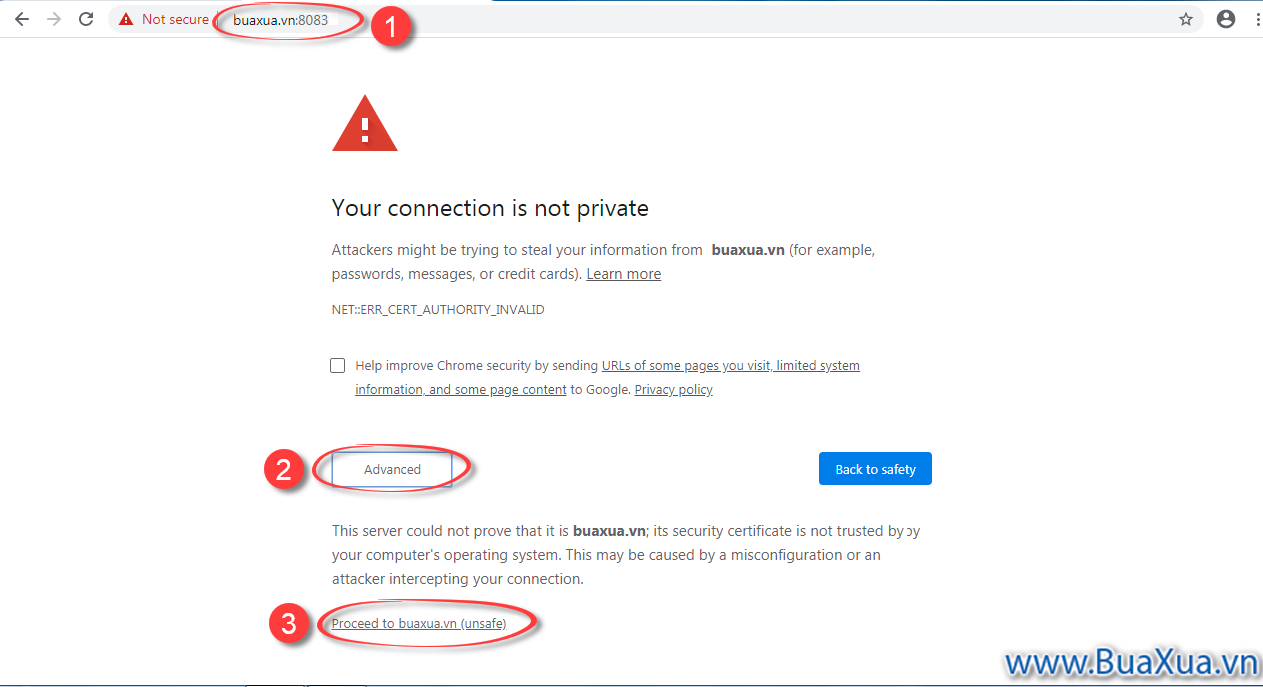This screenshot has width=1263, height=687.
Task: Bookmark this page with star icon
Action: point(1186,19)
